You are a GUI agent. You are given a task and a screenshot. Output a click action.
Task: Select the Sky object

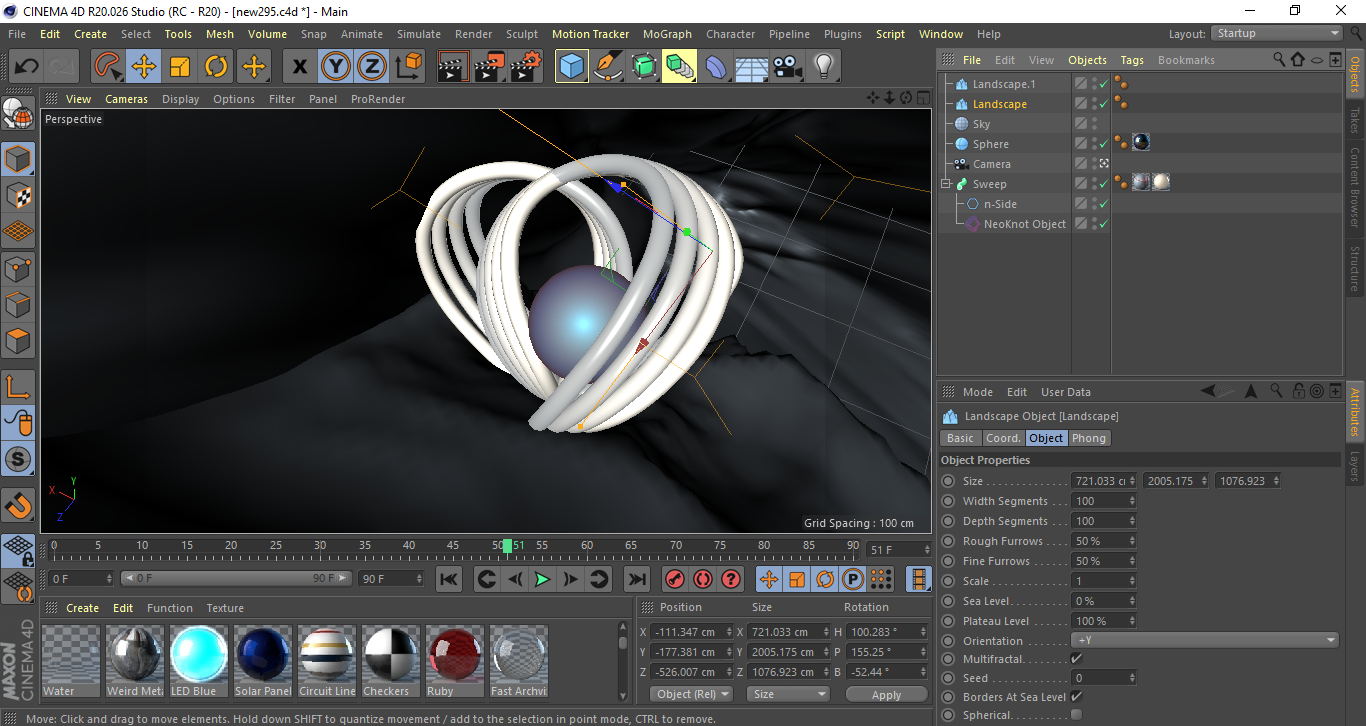pyautogui.click(x=981, y=124)
